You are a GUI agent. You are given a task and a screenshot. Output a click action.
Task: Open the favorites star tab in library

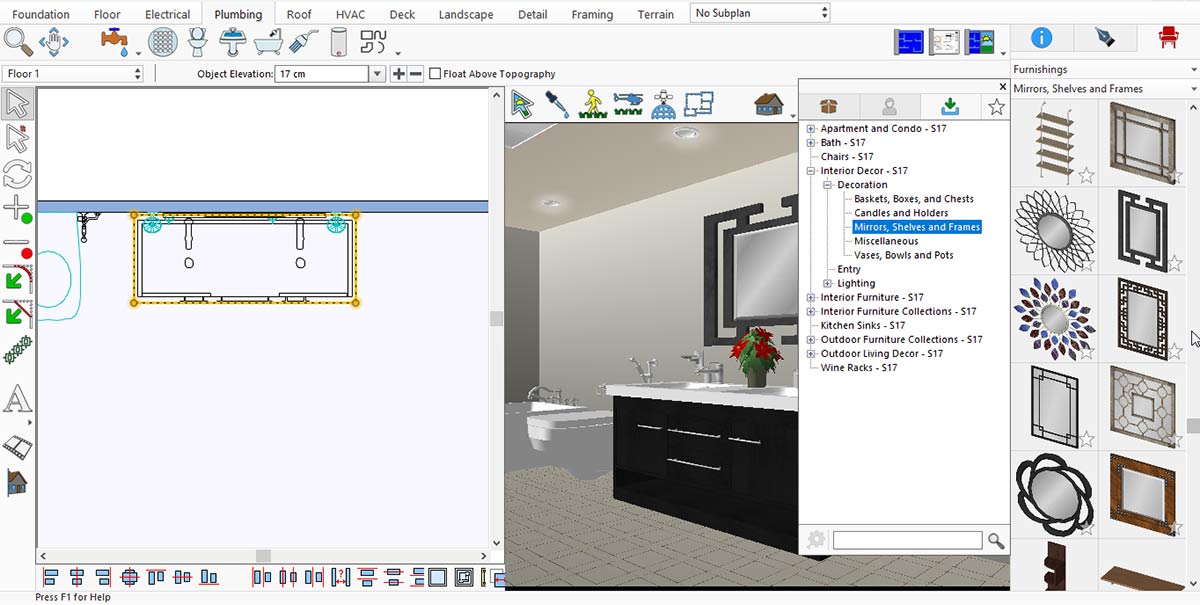(x=996, y=107)
